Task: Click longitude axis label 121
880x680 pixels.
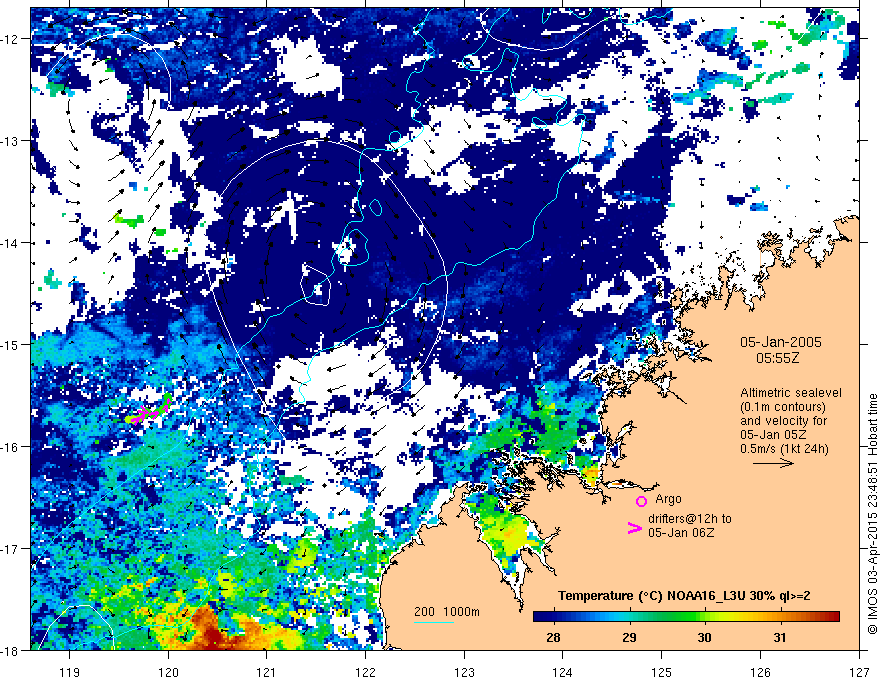Action: click(x=266, y=672)
